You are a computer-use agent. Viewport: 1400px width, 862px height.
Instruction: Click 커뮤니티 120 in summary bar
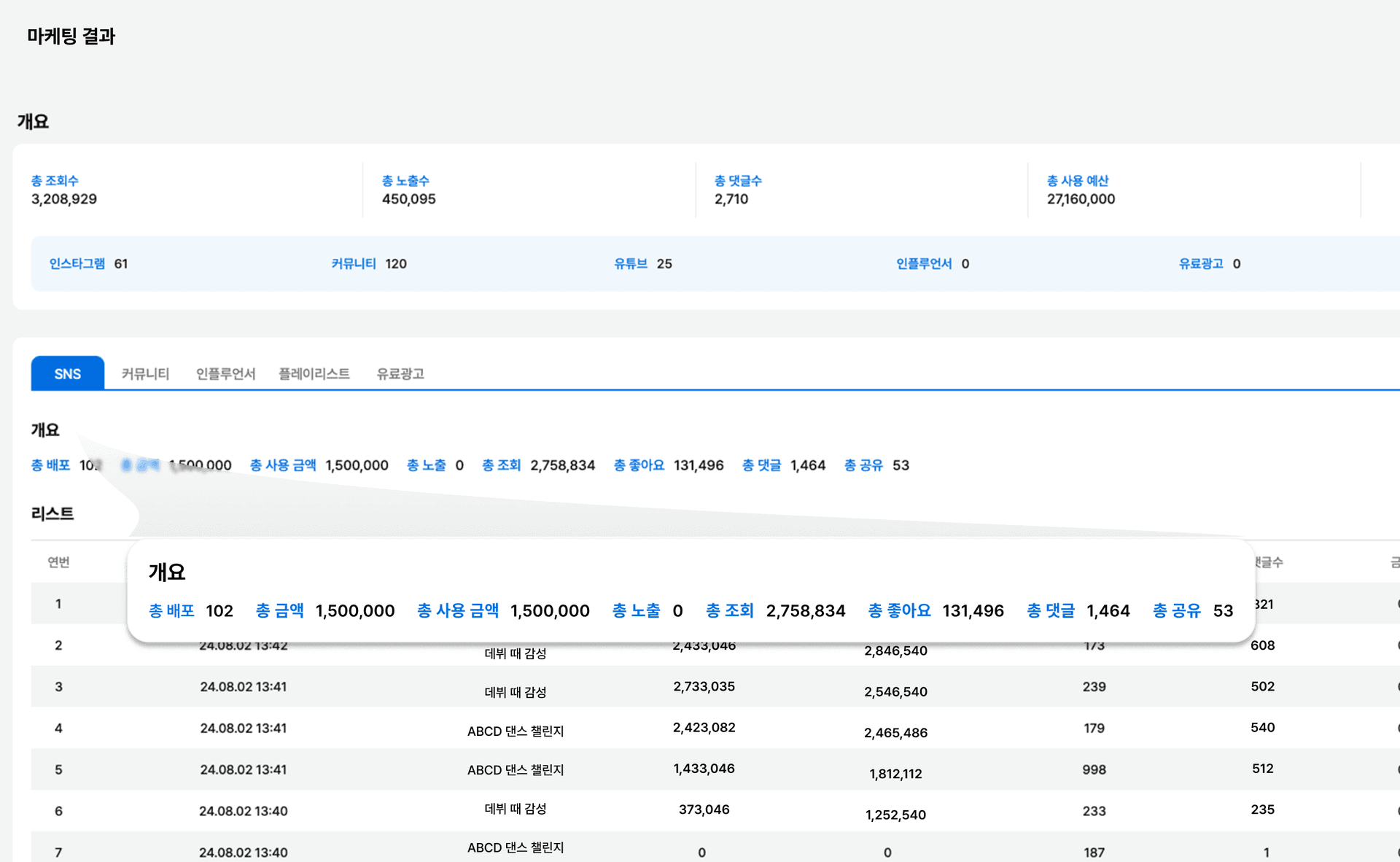point(369,263)
